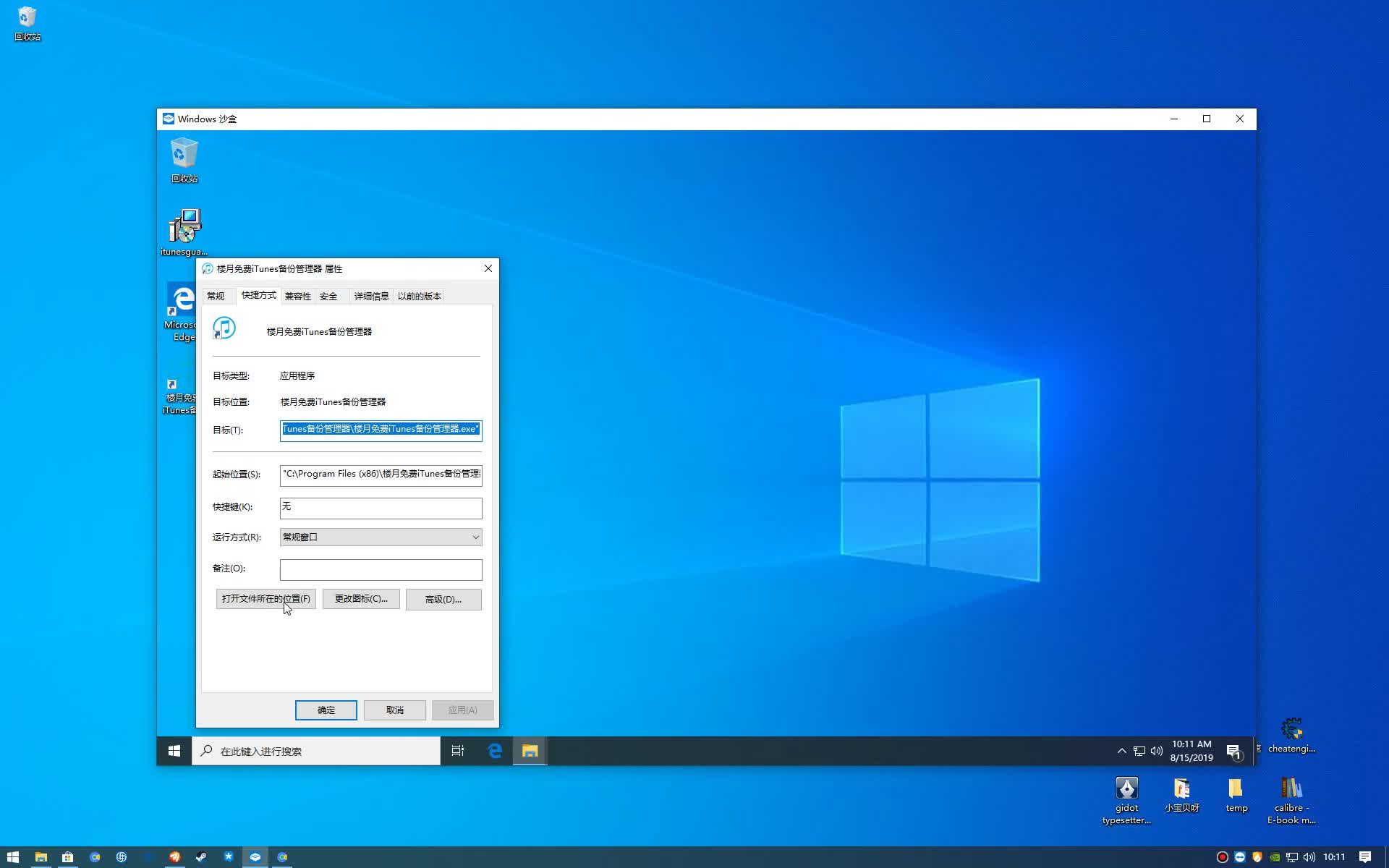This screenshot has width=1389, height=868.
Task: Switch to the 常规 tab
Action: coord(216,296)
